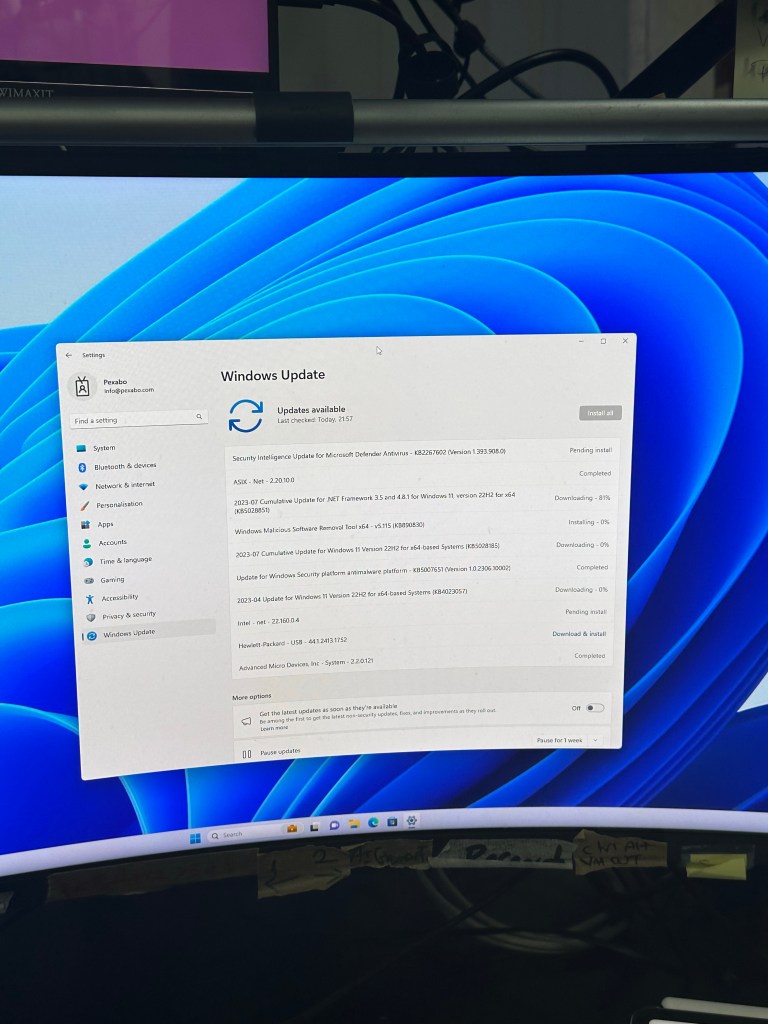The width and height of the screenshot is (768, 1024).
Task: Click Windows Malicious Software Removal Tool row
Action: (421, 527)
